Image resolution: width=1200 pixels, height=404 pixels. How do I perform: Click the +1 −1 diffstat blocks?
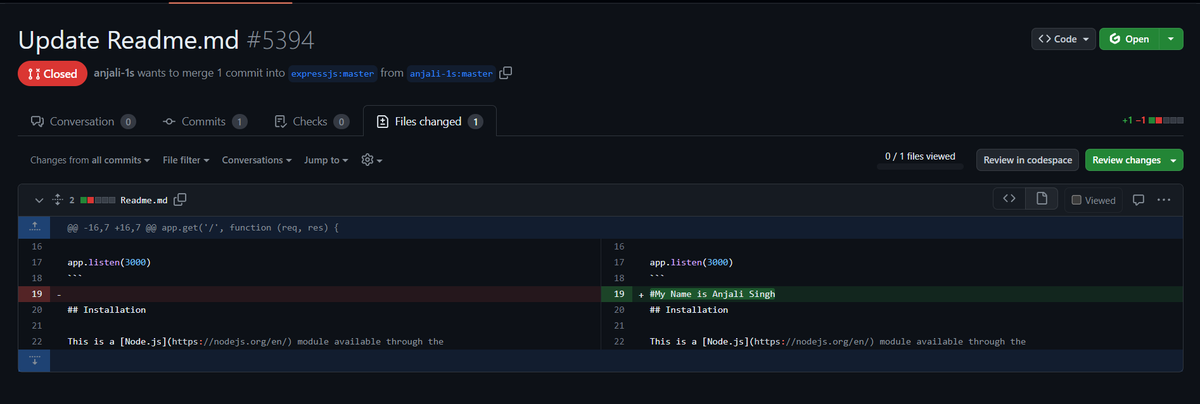click(1153, 122)
